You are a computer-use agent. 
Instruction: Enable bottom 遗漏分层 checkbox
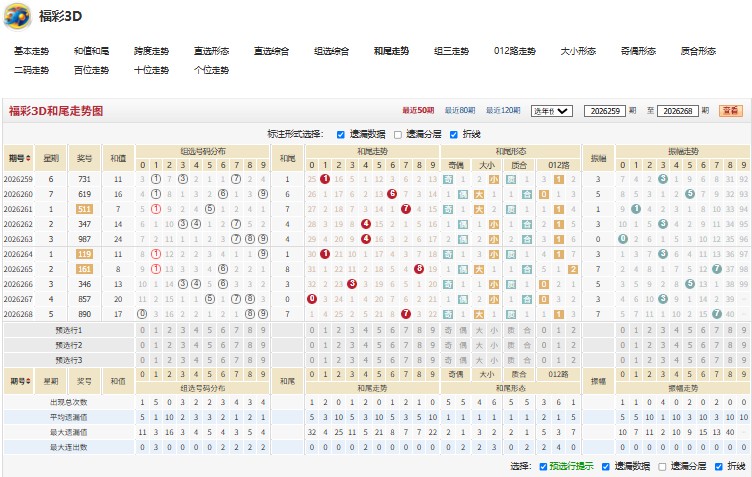click(x=662, y=466)
